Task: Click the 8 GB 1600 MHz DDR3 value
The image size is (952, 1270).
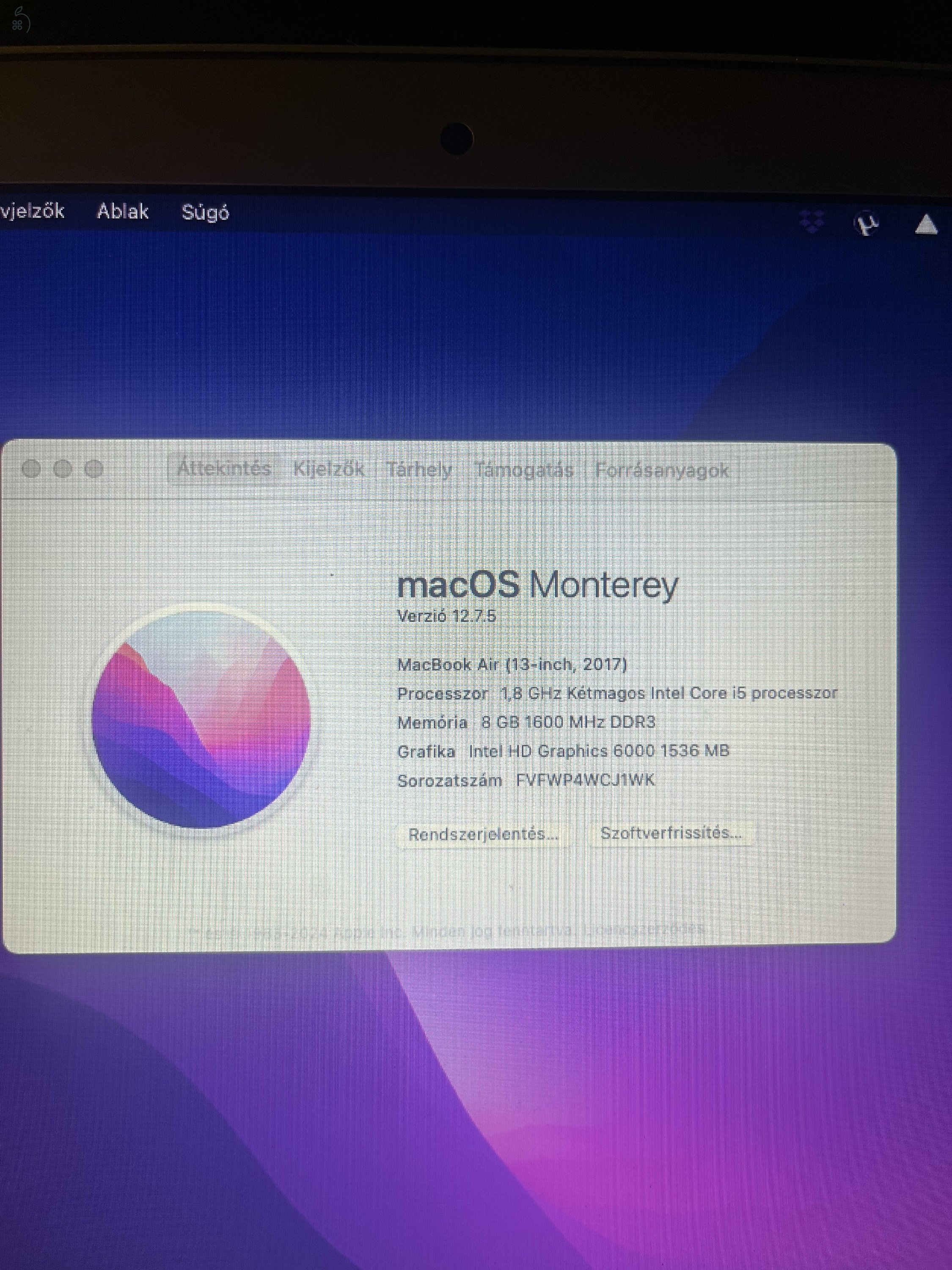Action: pyautogui.click(x=568, y=722)
